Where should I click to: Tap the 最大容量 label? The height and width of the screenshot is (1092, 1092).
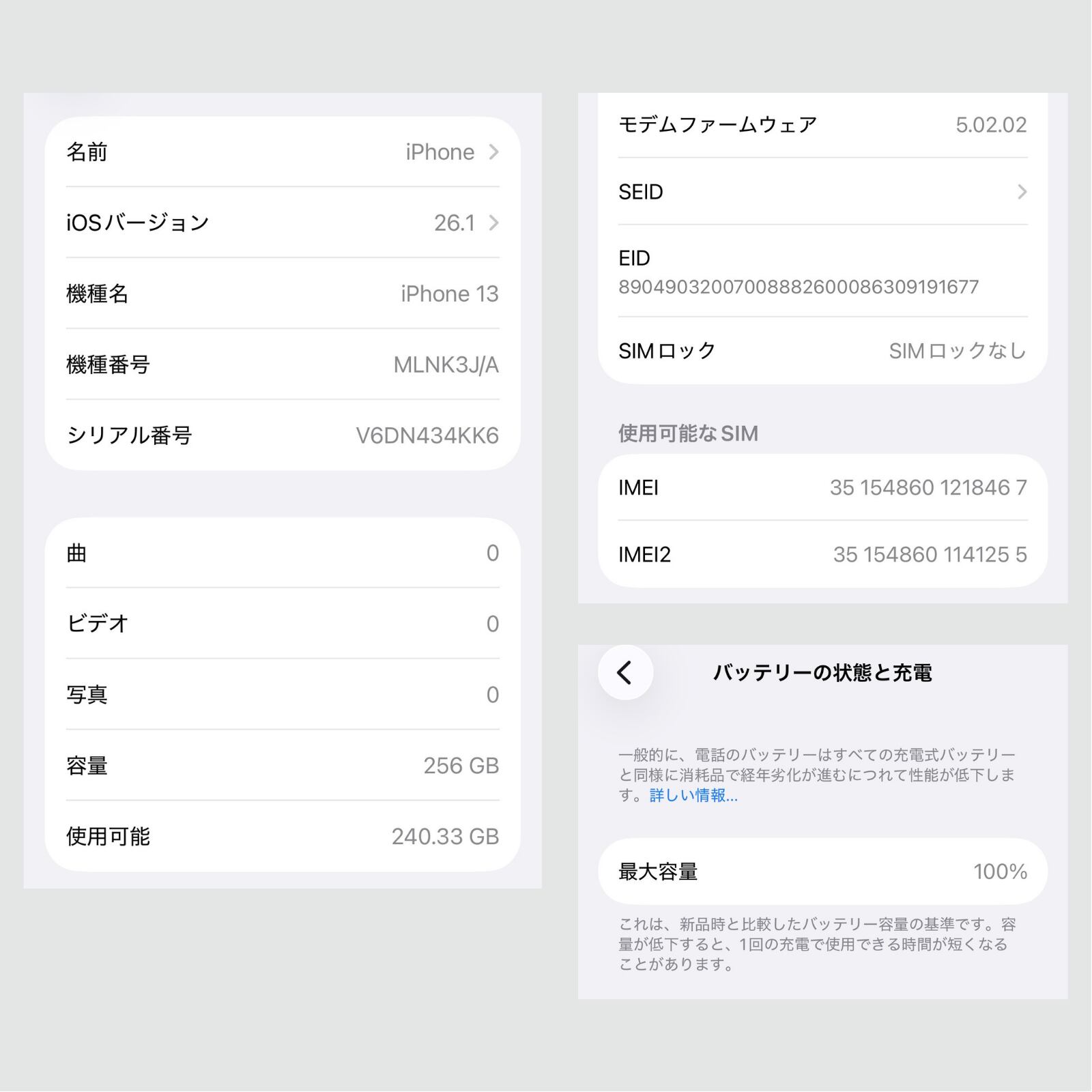coord(658,872)
